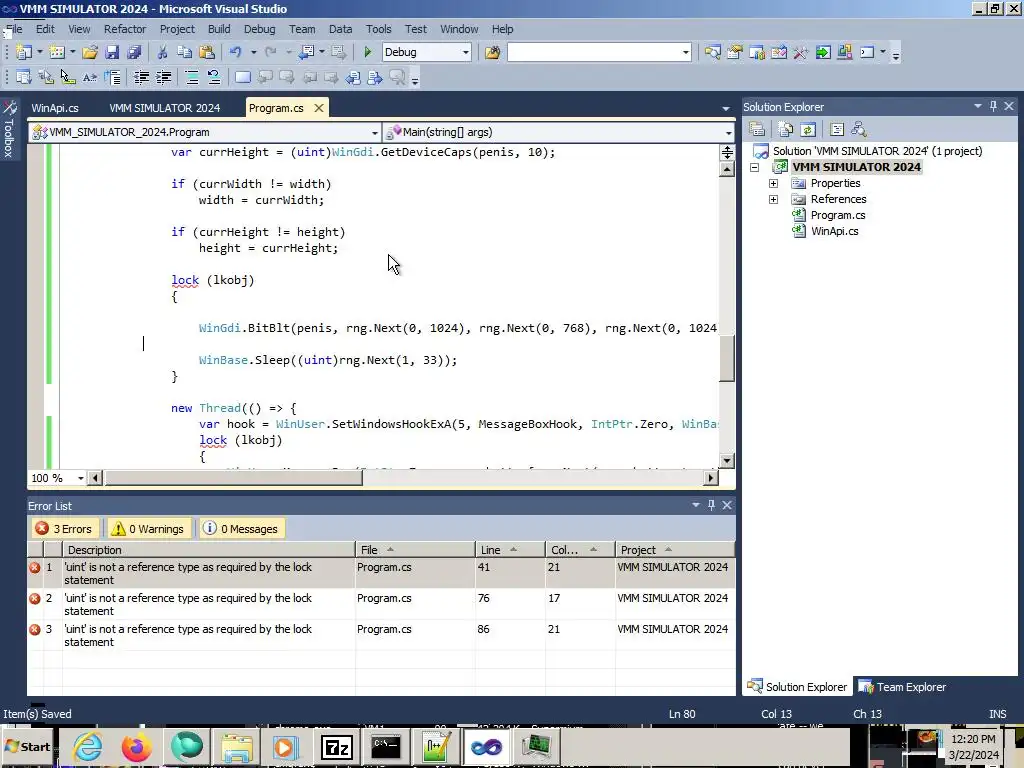The width and height of the screenshot is (1024, 768).
Task: Open the Undo history dropdown arrow
Action: (253, 52)
